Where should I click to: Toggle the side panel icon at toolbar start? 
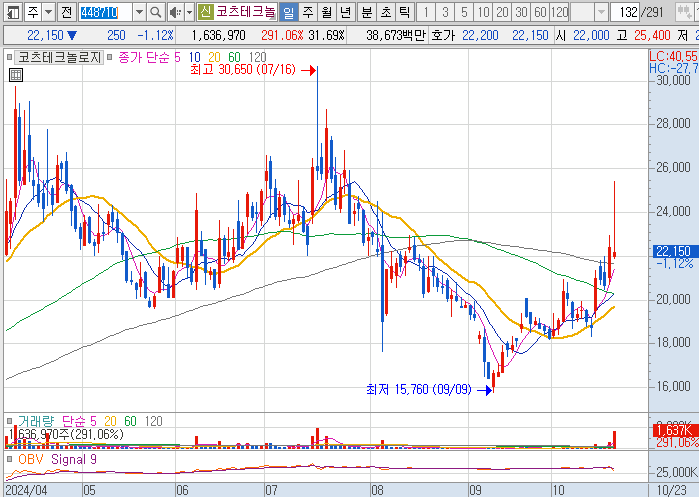pyautogui.click(x=12, y=12)
